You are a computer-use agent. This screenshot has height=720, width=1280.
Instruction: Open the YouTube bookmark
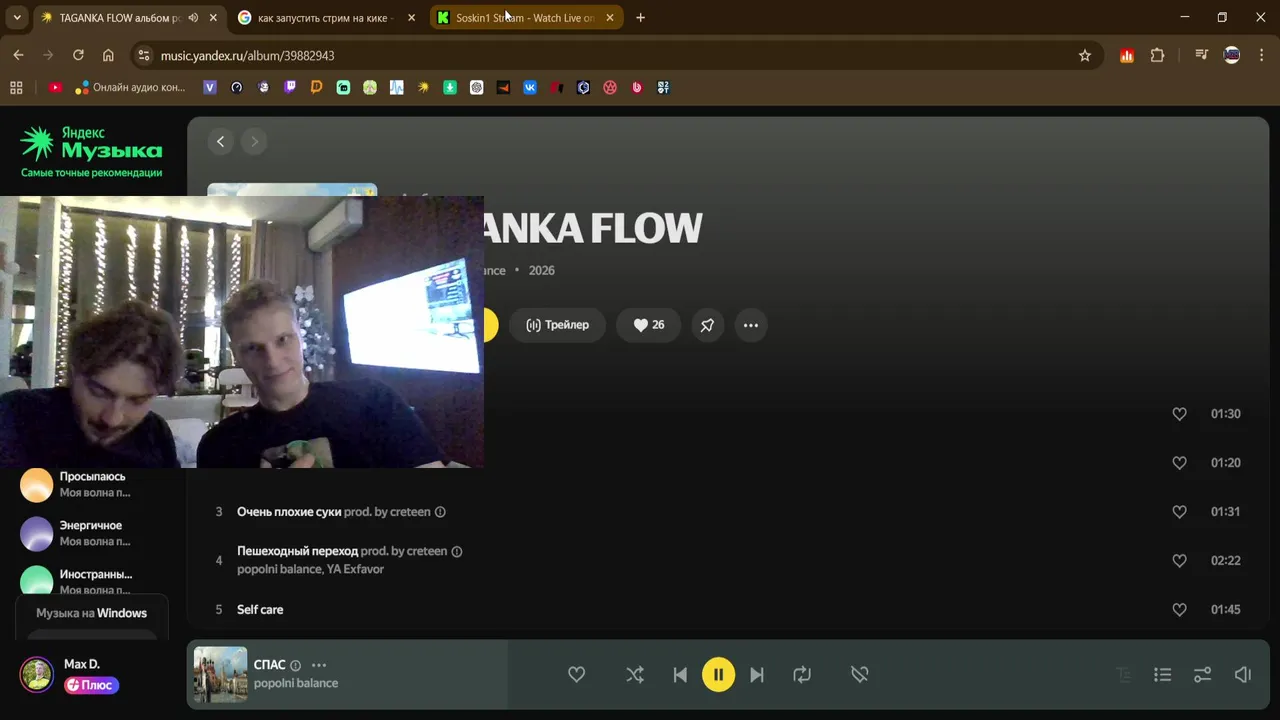pos(55,88)
